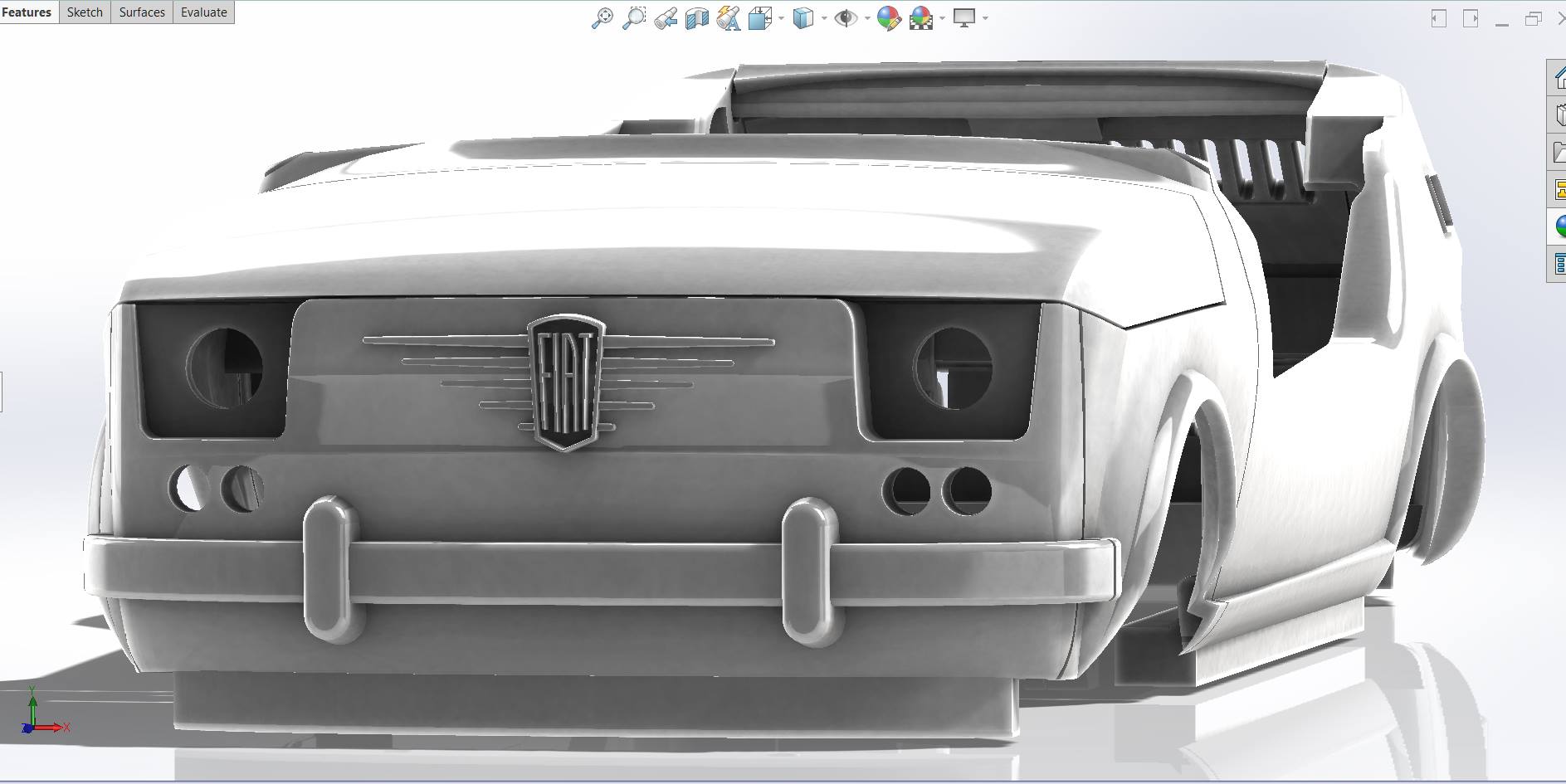Click the Dynamic Annotation Views icon
The width and height of the screenshot is (1566, 784).
(x=729, y=18)
